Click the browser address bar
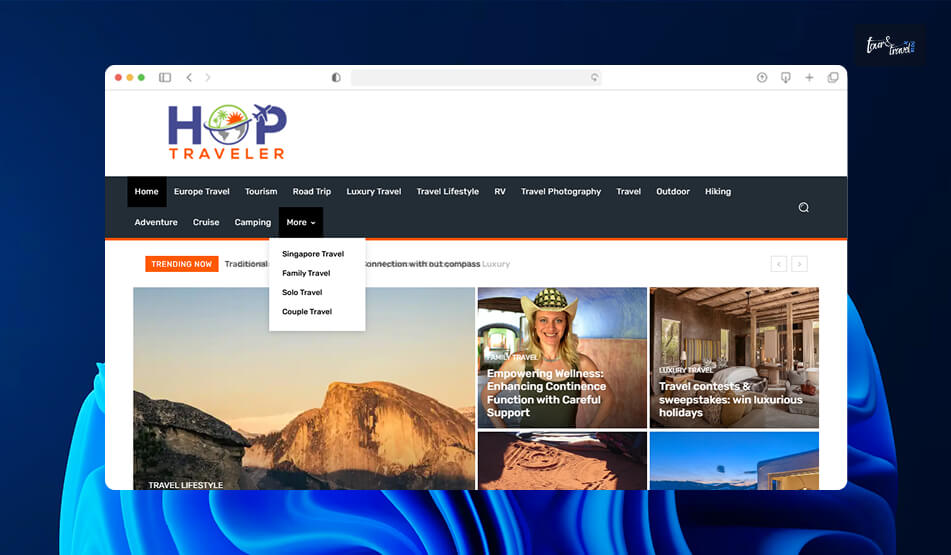This screenshot has height=555, width=951. tap(476, 78)
